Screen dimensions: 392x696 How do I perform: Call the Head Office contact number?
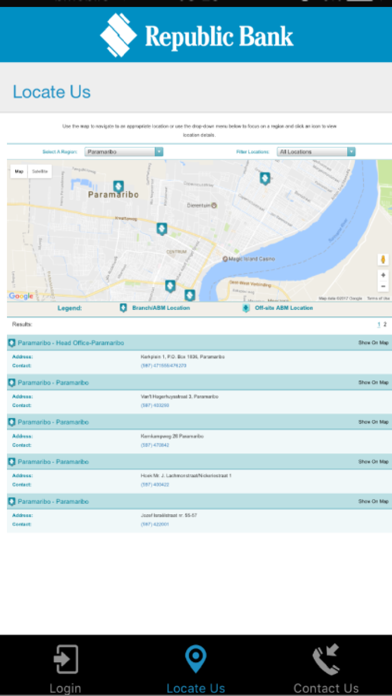click(163, 366)
